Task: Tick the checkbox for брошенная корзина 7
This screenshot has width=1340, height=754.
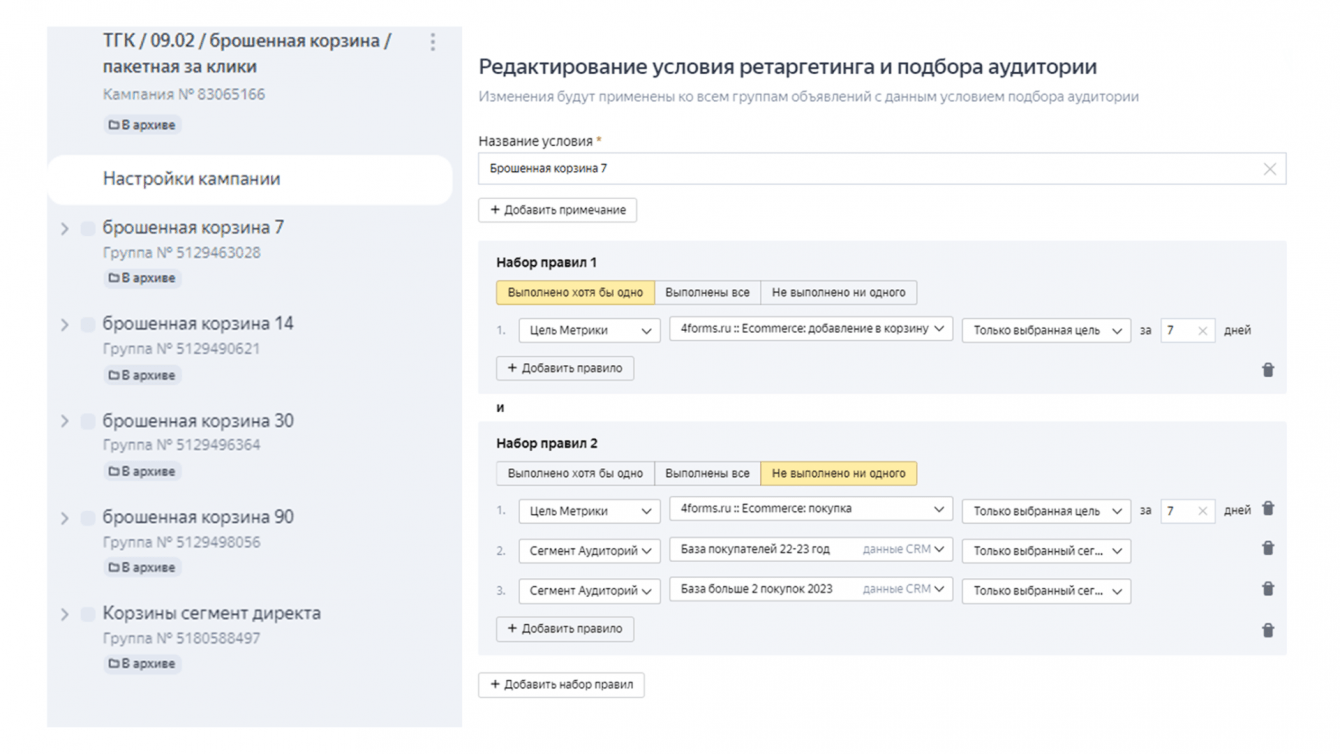Action: pos(88,229)
